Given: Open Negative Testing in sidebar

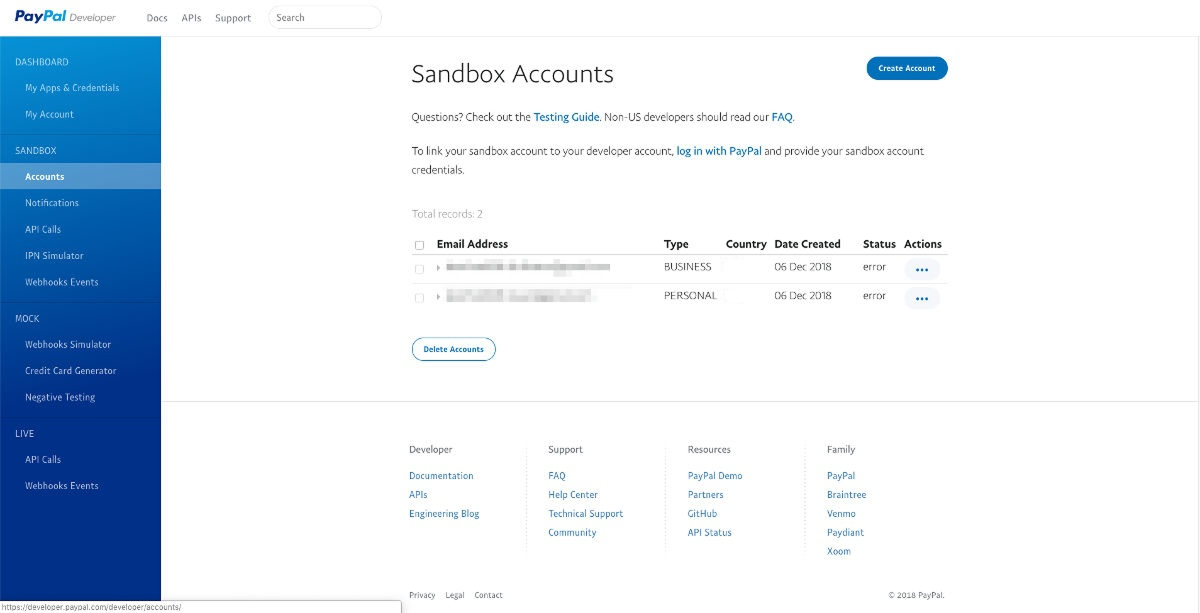Looking at the screenshot, I should pyautogui.click(x=60, y=397).
